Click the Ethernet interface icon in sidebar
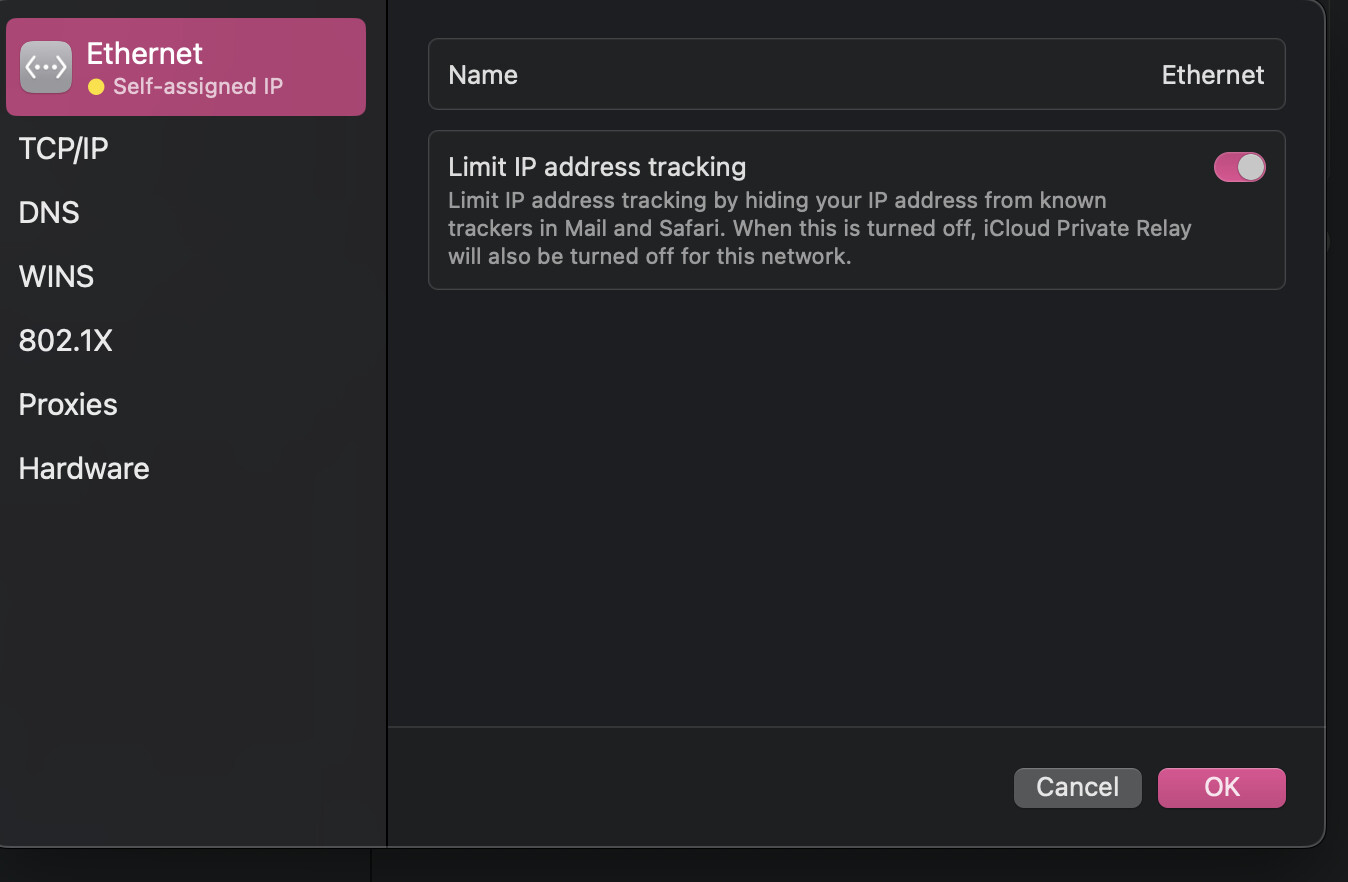The height and width of the screenshot is (882, 1348). coord(46,67)
